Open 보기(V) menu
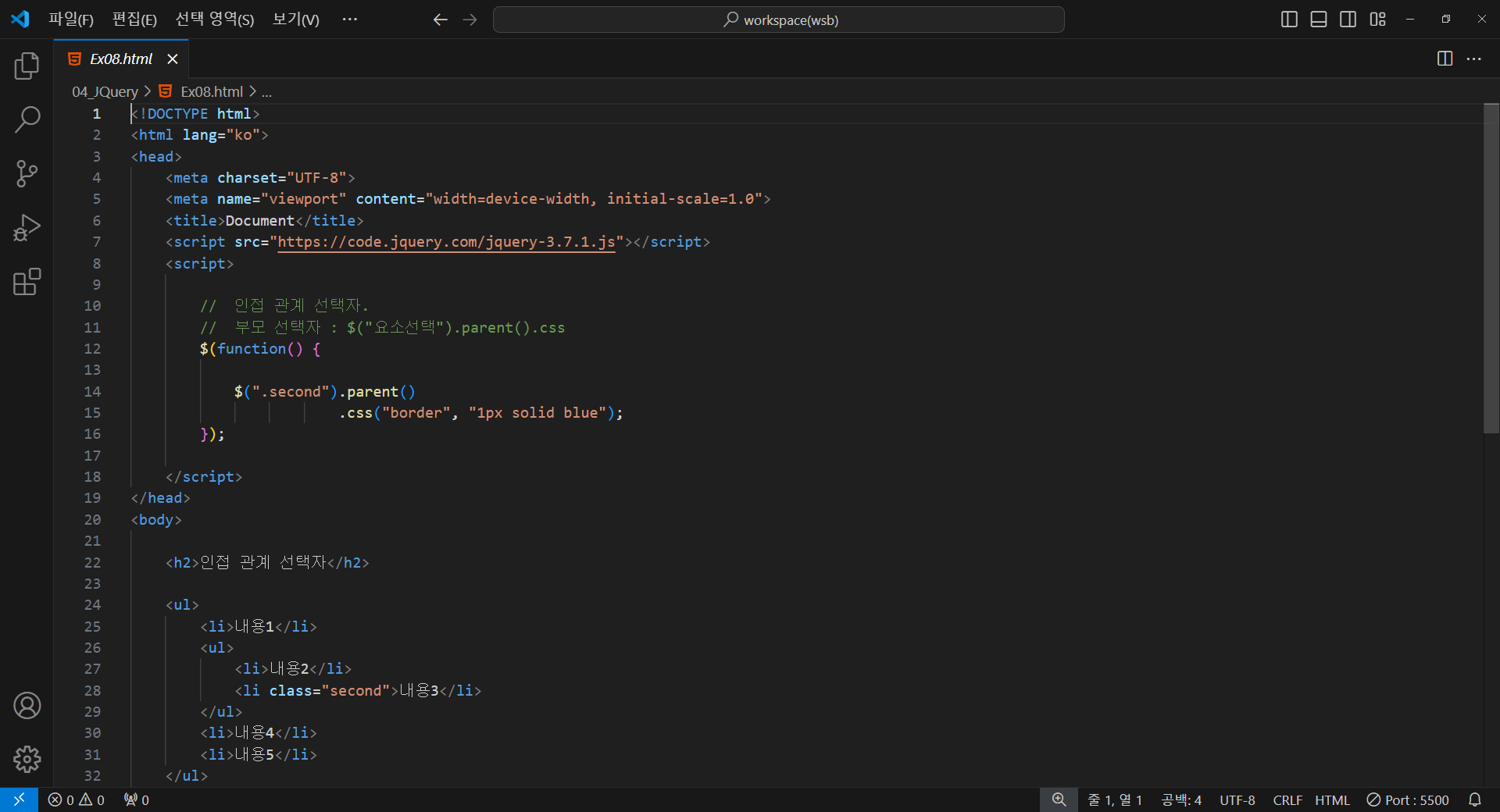This screenshot has height=812, width=1500. [x=295, y=20]
